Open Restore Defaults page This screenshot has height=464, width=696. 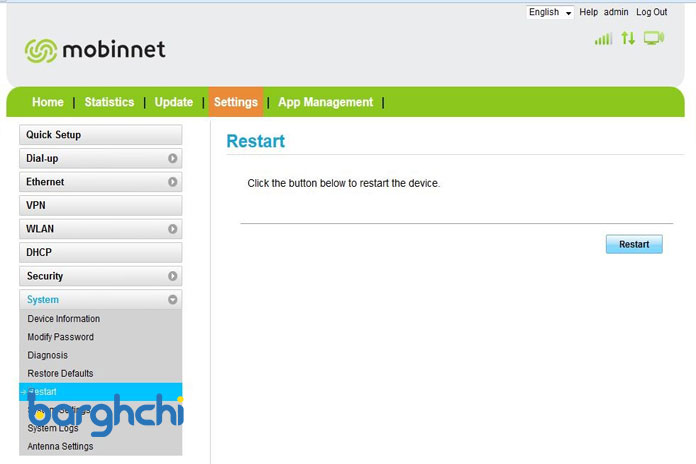pyautogui.click(x=60, y=373)
